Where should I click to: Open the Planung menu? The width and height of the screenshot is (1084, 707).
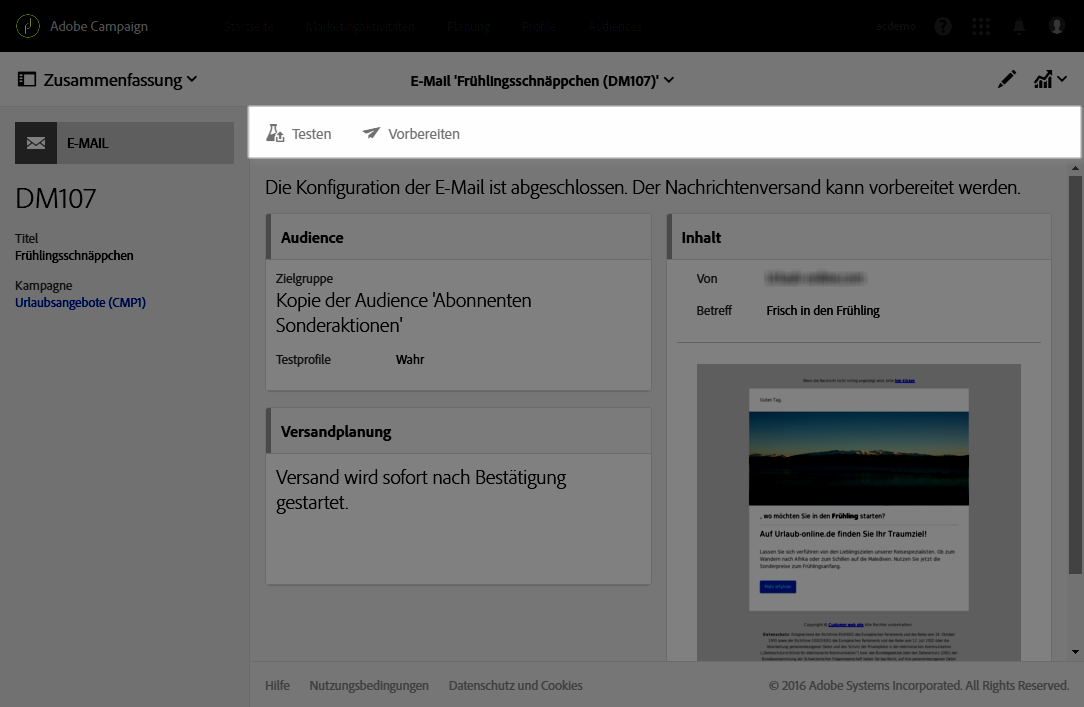tap(469, 26)
